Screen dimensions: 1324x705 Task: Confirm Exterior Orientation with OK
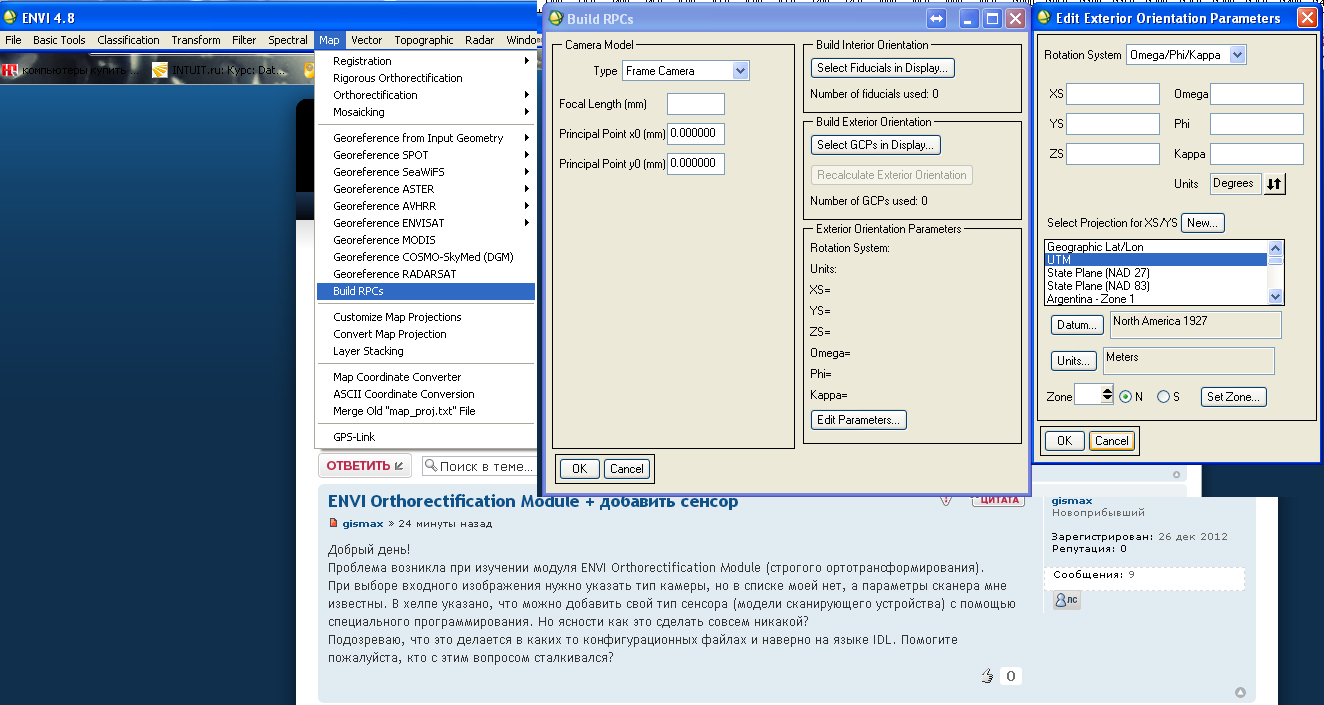click(x=1064, y=441)
